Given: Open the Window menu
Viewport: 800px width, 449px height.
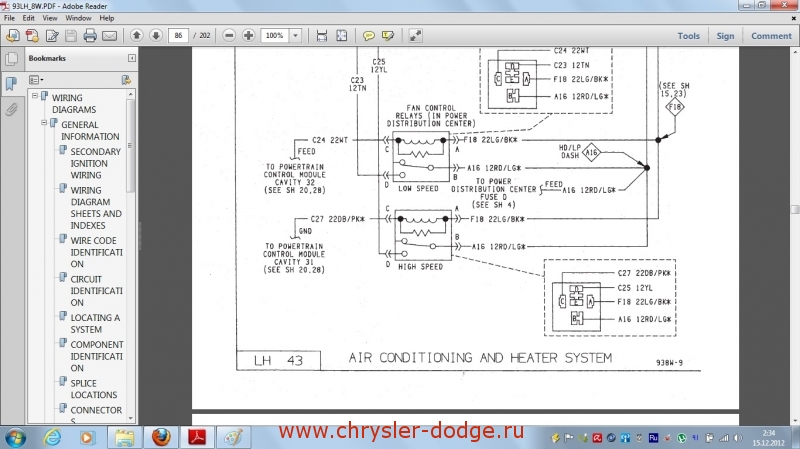Looking at the screenshot, I should [78, 18].
